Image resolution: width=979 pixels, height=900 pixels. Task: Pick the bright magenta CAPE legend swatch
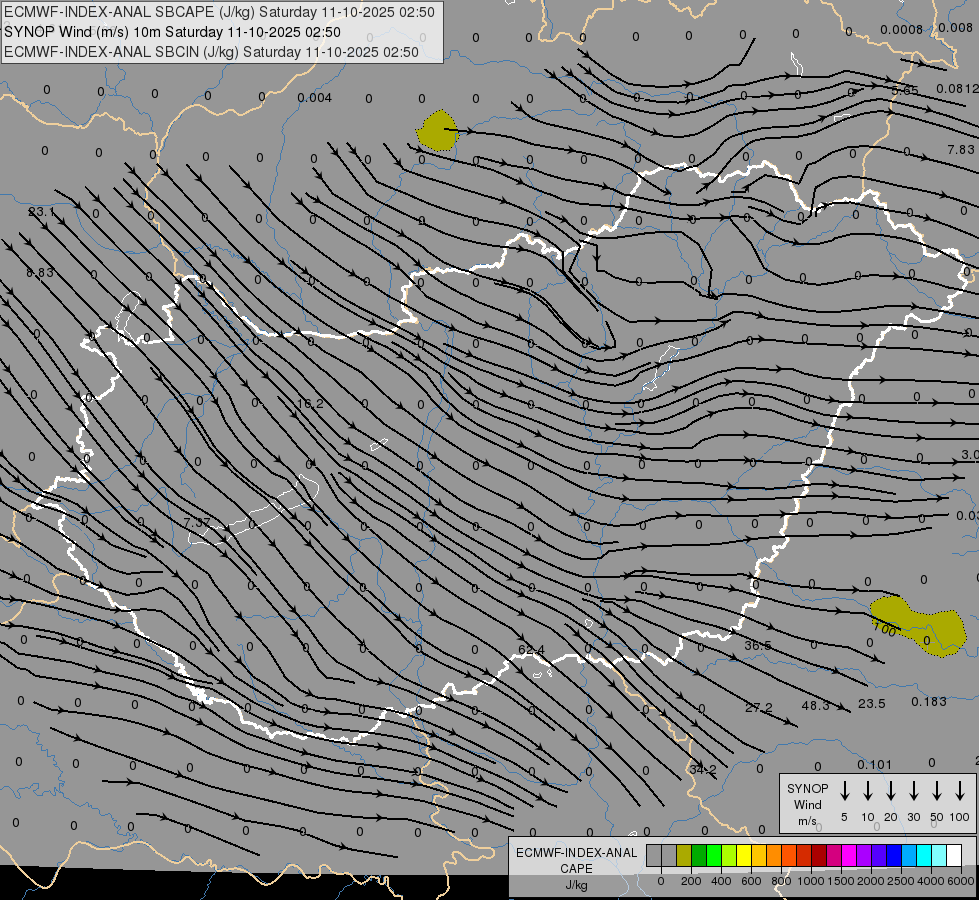(x=849, y=855)
